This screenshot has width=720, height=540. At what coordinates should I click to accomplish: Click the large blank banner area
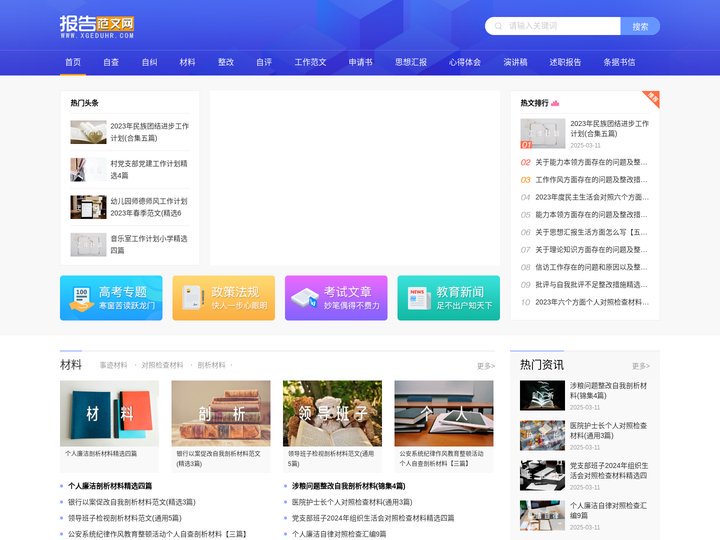click(355, 178)
